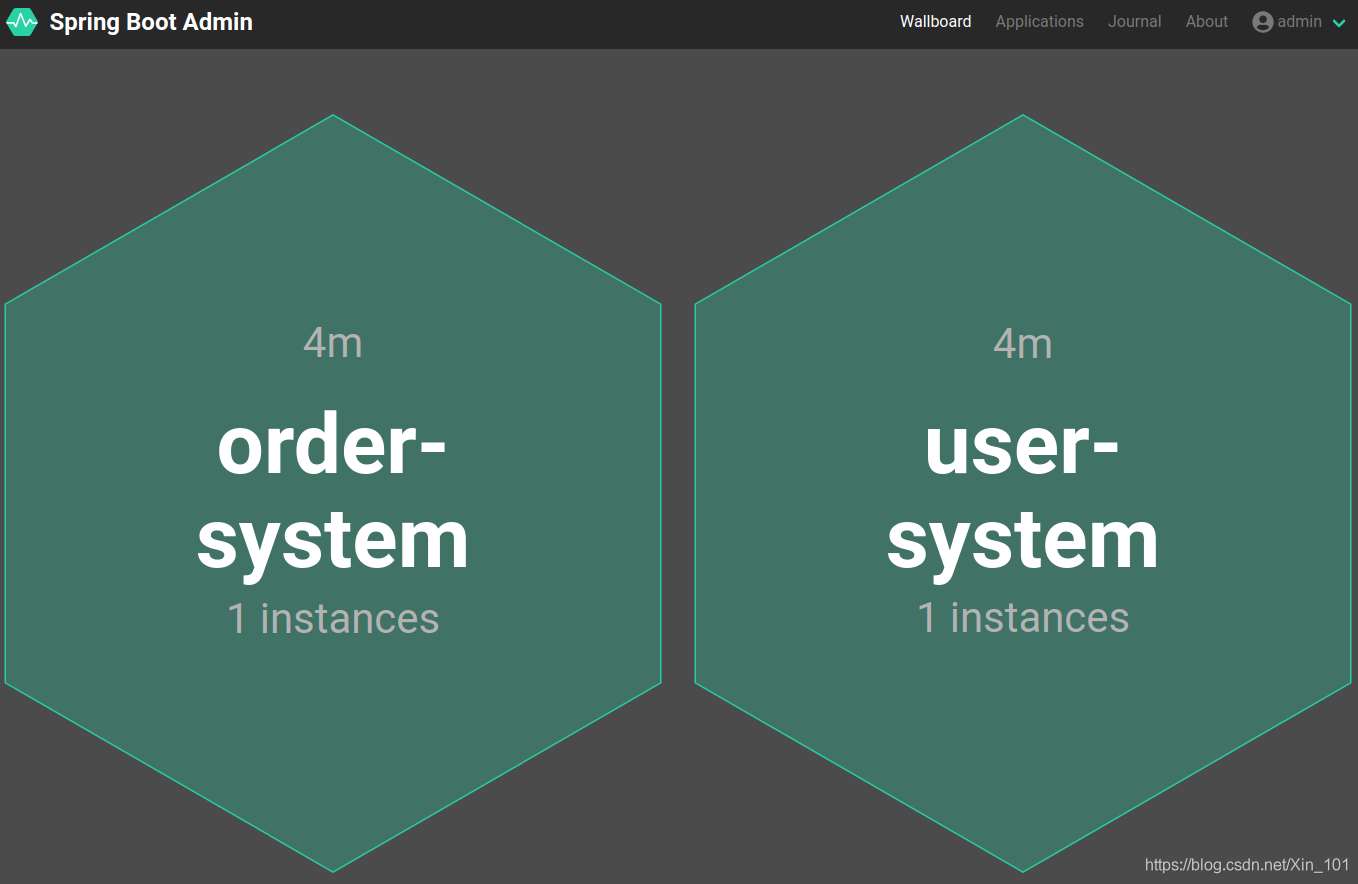The height and width of the screenshot is (884, 1358).
Task: Open the Spring Boot Admin home title
Action: pos(151,22)
